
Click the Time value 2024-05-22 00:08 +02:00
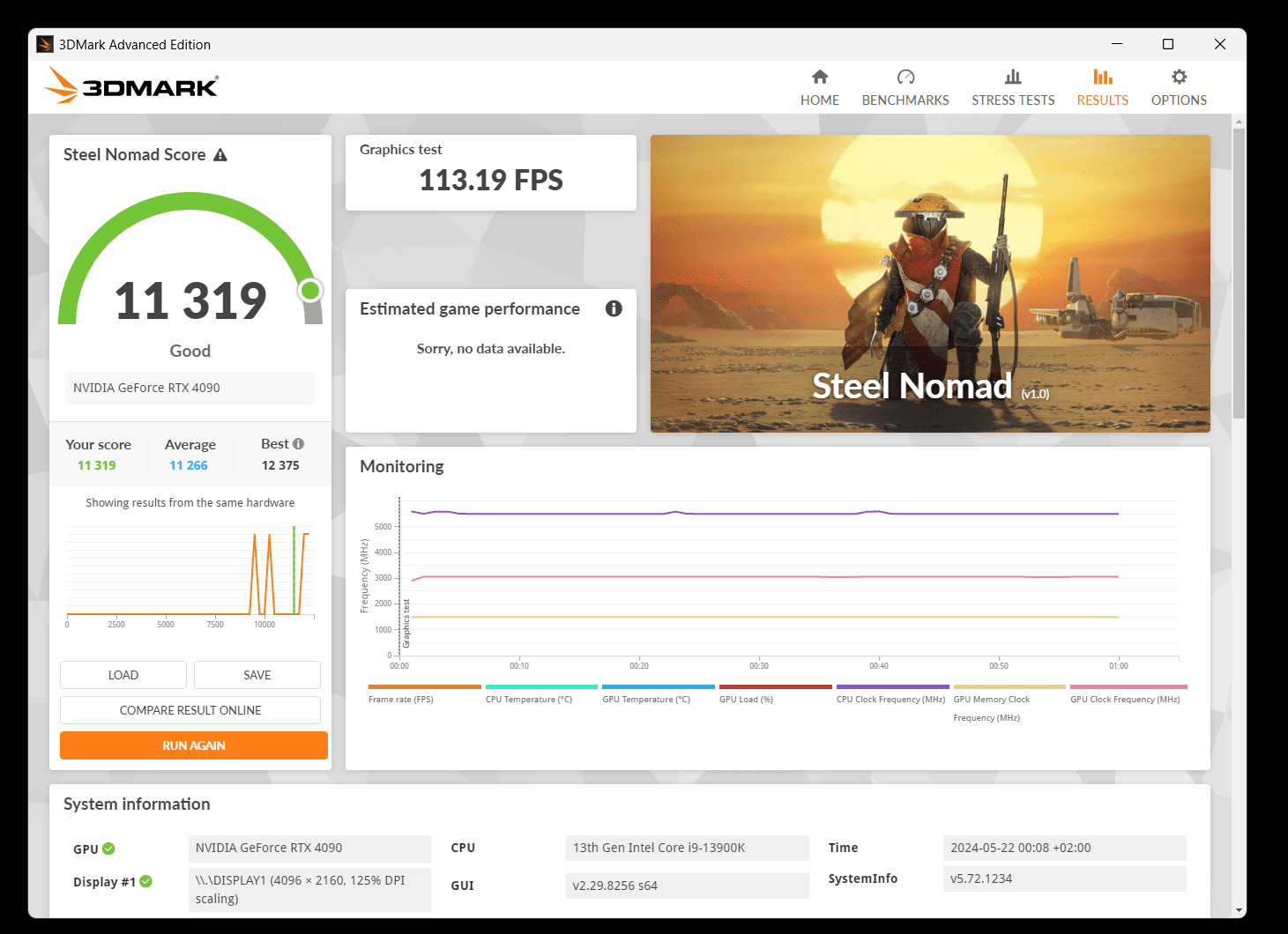click(1065, 848)
